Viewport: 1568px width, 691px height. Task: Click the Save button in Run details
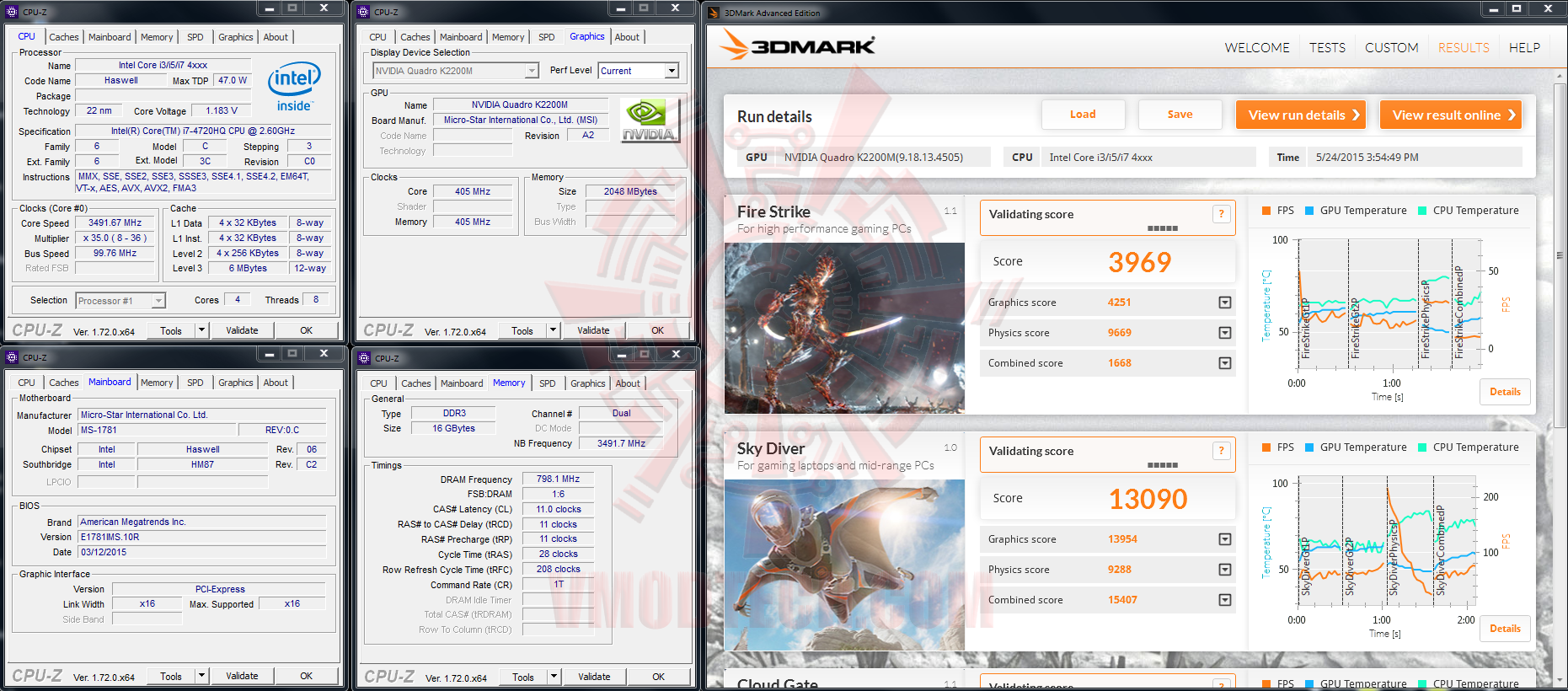(1180, 115)
